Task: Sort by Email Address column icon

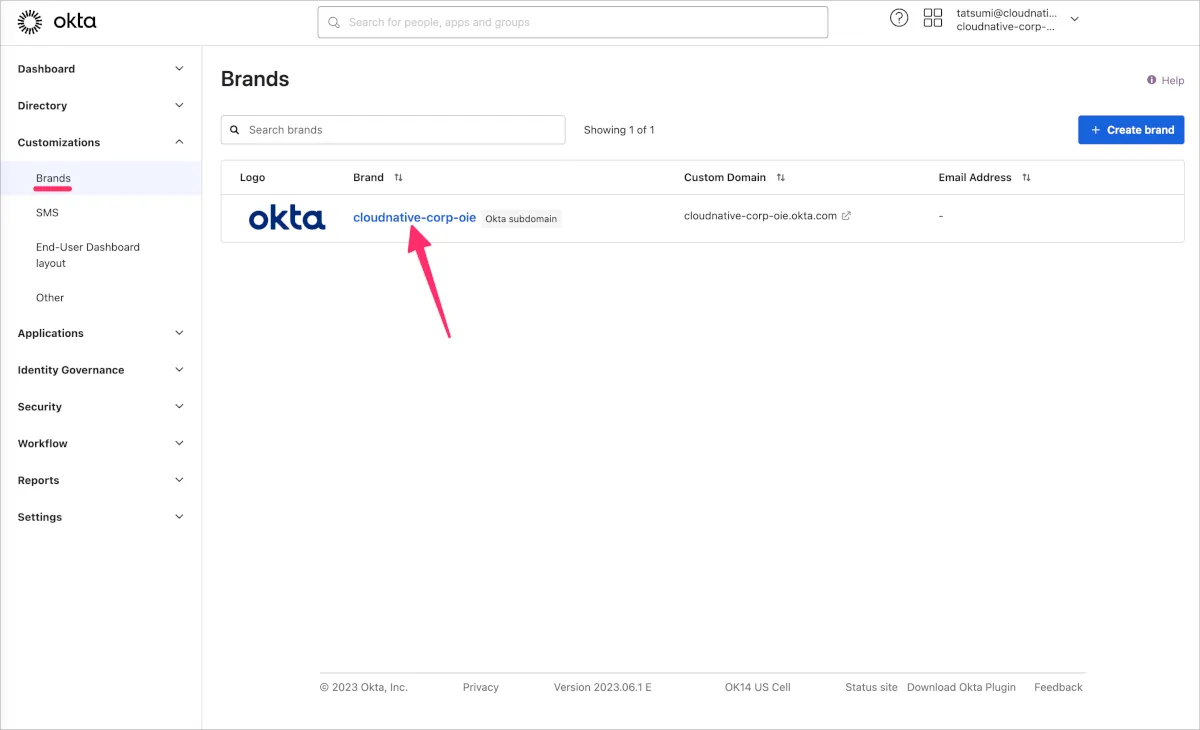Action: (1026, 178)
